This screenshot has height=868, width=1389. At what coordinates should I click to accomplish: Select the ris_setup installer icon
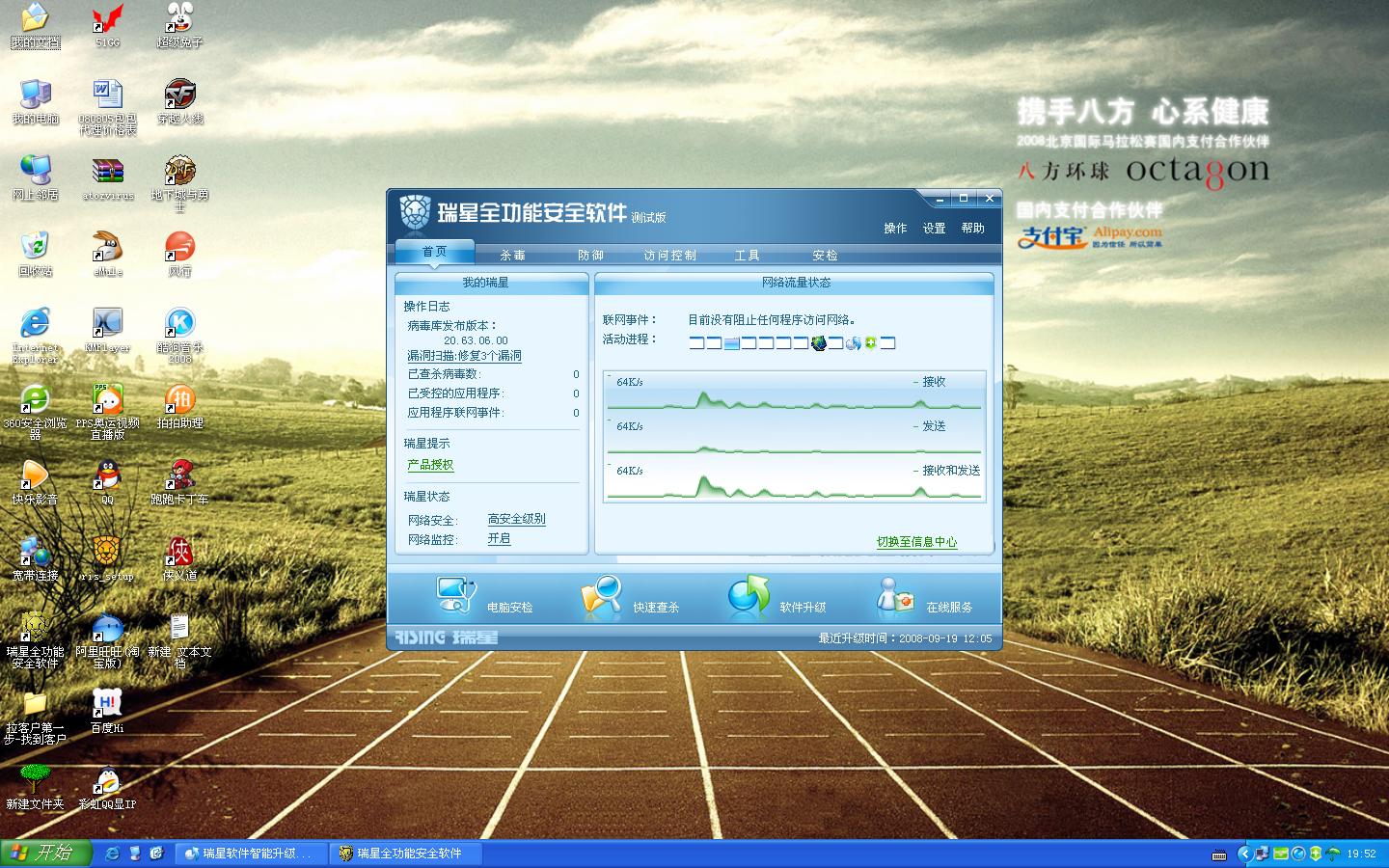[108, 559]
